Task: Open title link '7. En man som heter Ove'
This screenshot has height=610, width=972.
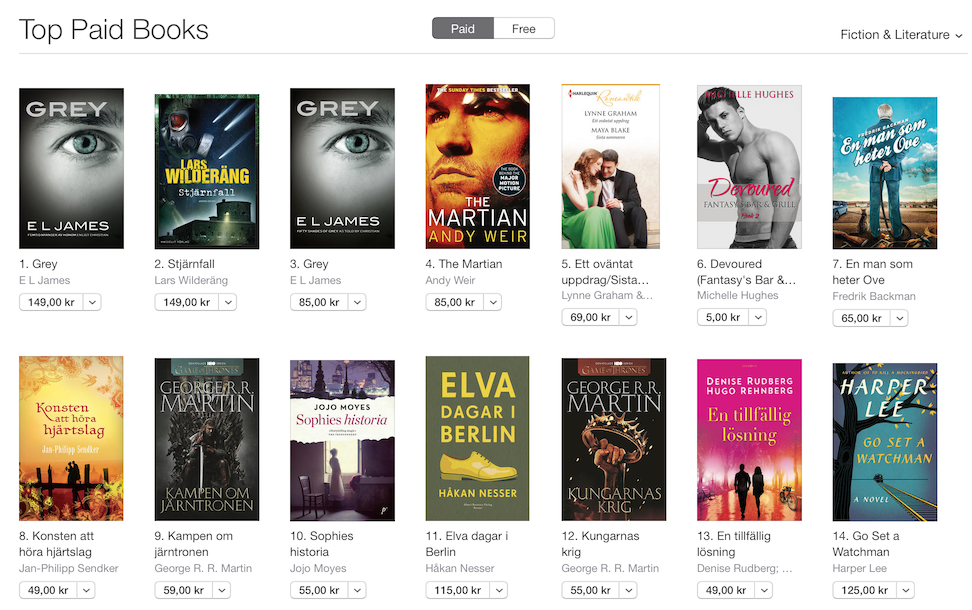Action: (x=873, y=272)
